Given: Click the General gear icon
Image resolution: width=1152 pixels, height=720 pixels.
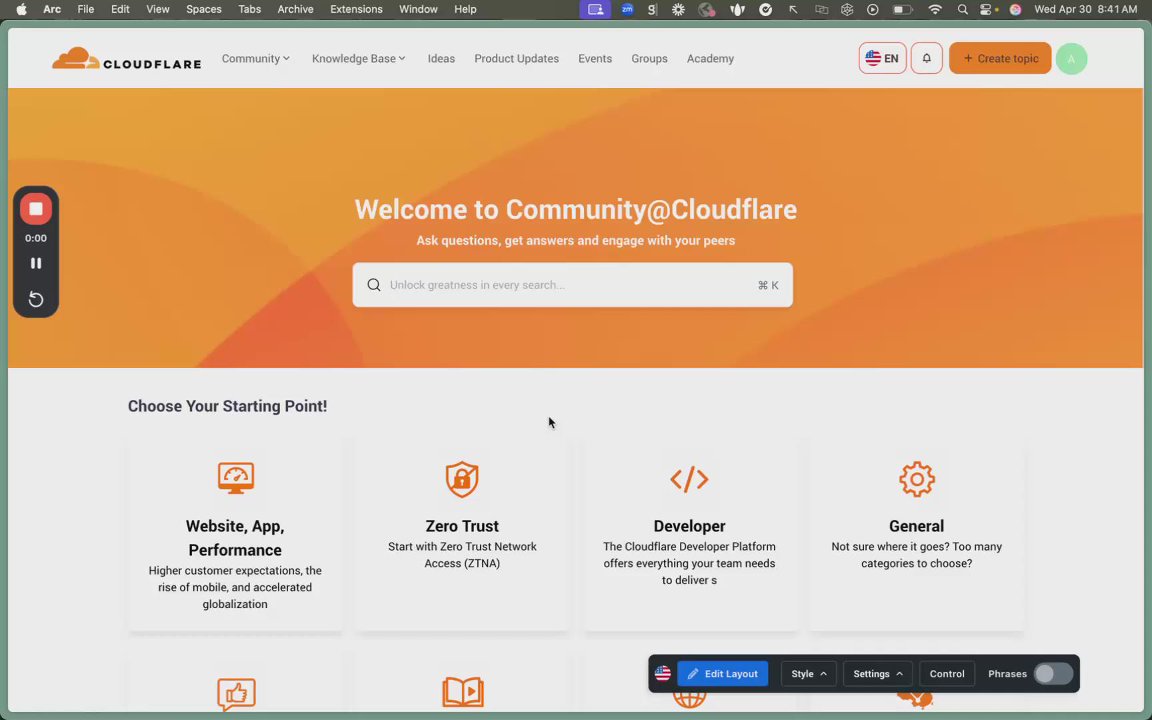Looking at the screenshot, I should pos(916,479).
